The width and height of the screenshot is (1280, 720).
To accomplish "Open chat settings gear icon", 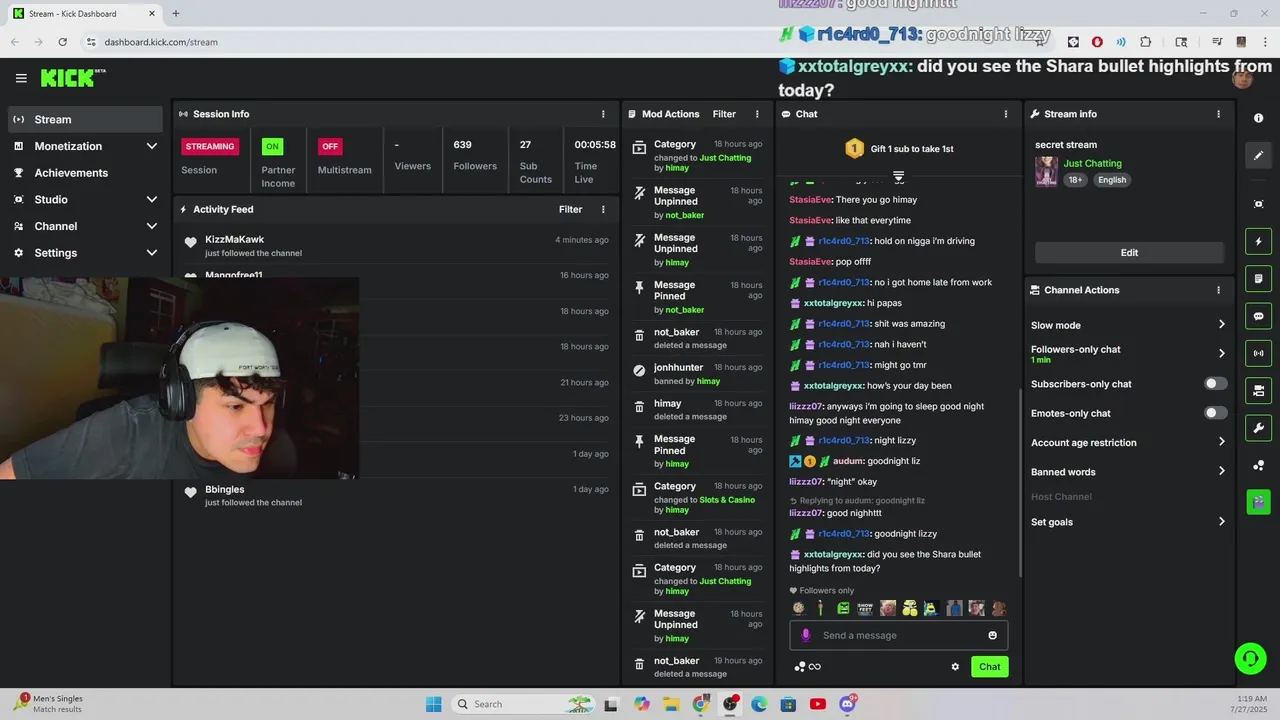I will (955, 667).
